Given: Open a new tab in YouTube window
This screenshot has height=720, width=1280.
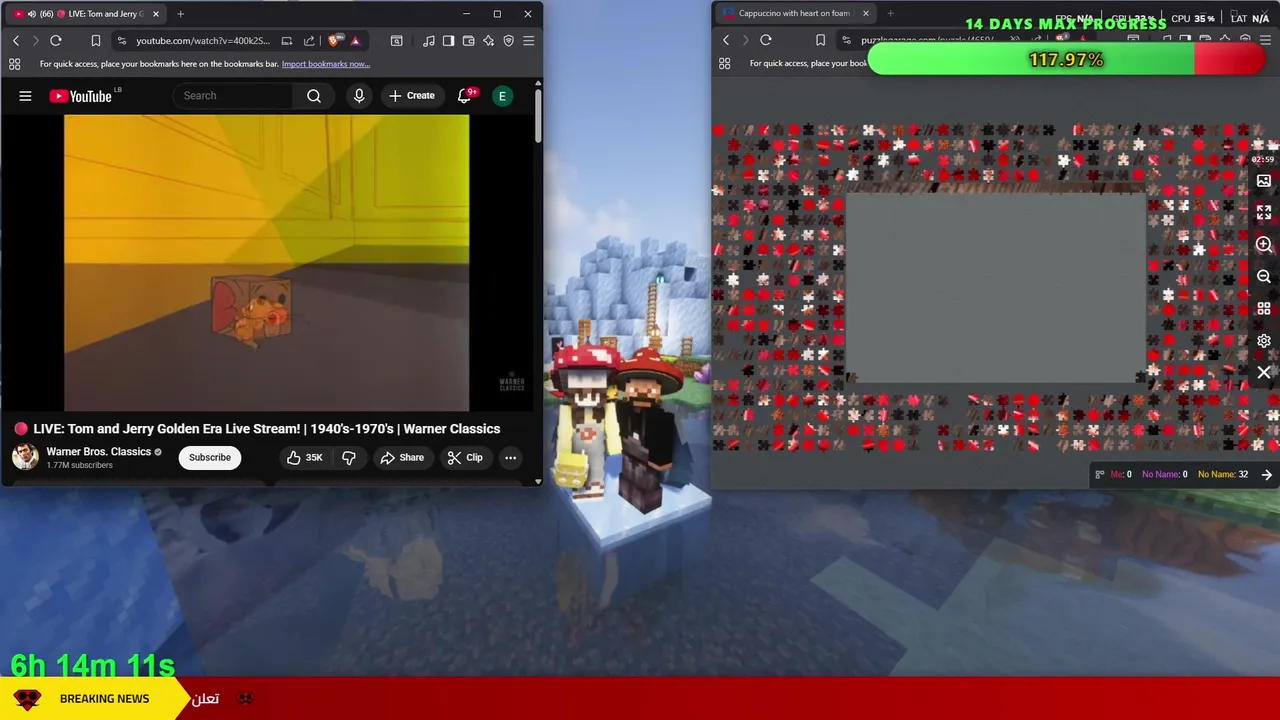Looking at the screenshot, I should point(180,14).
